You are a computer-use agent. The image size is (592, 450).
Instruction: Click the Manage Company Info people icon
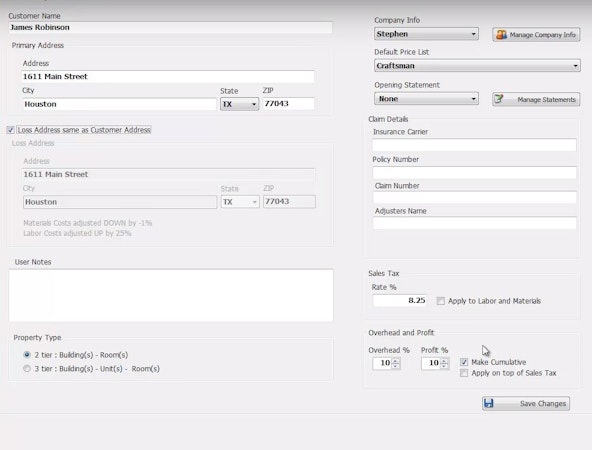pos(501,35)
